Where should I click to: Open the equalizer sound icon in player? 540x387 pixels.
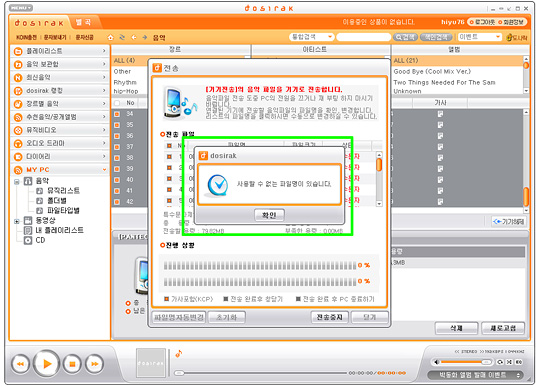click(518, 362)
